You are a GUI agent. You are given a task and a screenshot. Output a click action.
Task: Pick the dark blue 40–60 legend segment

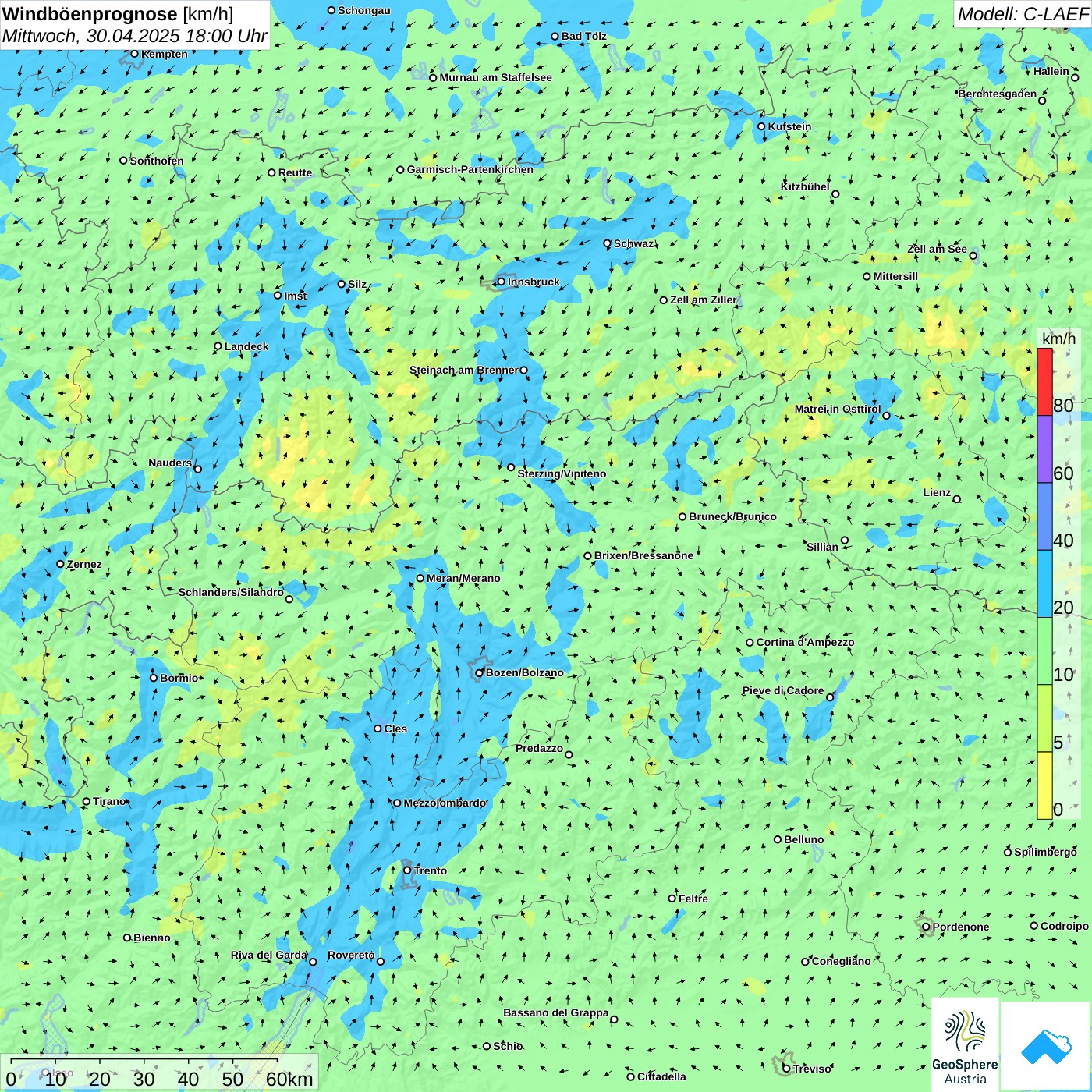point(1044,517)
